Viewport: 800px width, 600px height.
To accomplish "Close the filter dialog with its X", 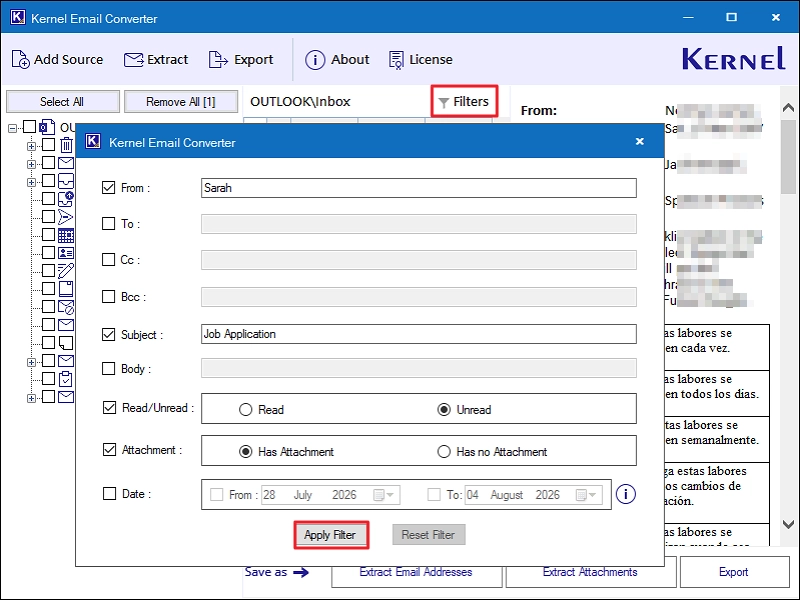I will click(x=640, y=141).
